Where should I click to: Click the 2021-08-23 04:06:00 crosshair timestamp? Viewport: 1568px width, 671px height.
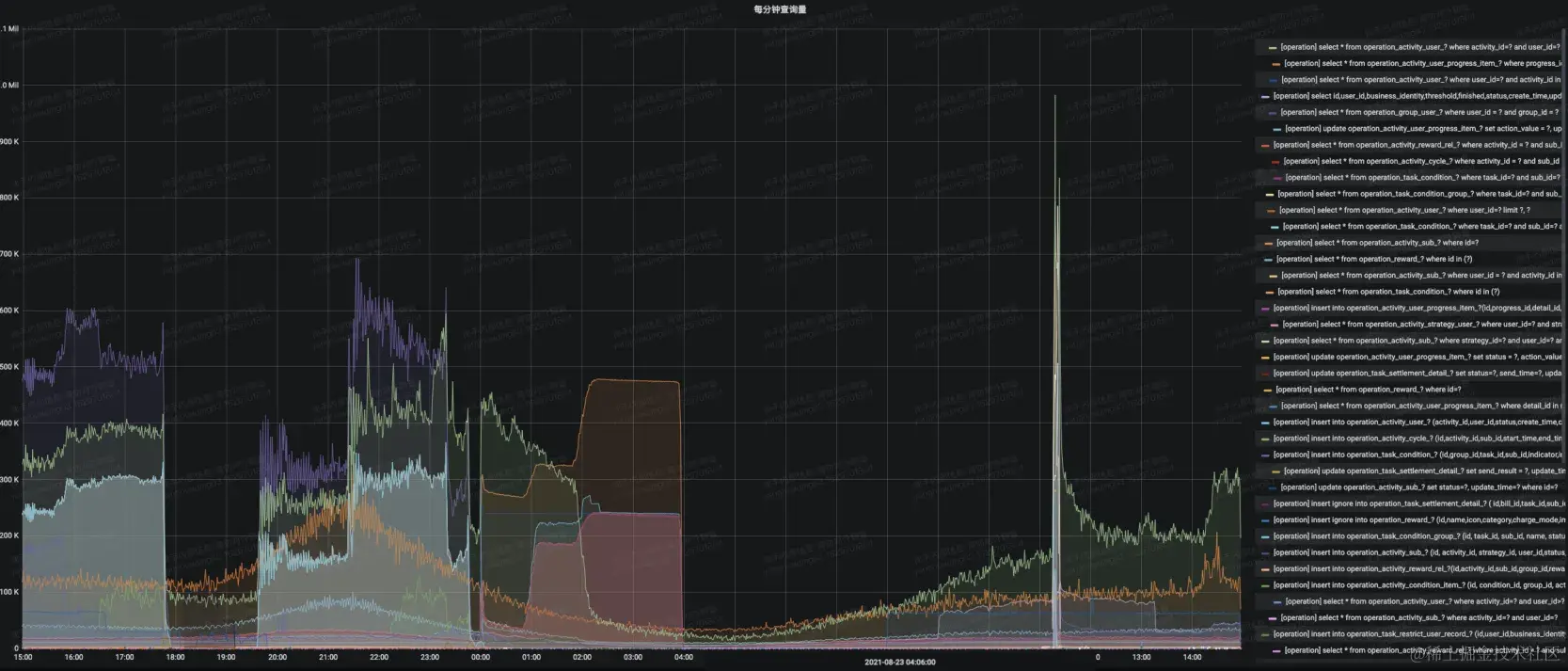pyautogui.click(x=900, y=662)
